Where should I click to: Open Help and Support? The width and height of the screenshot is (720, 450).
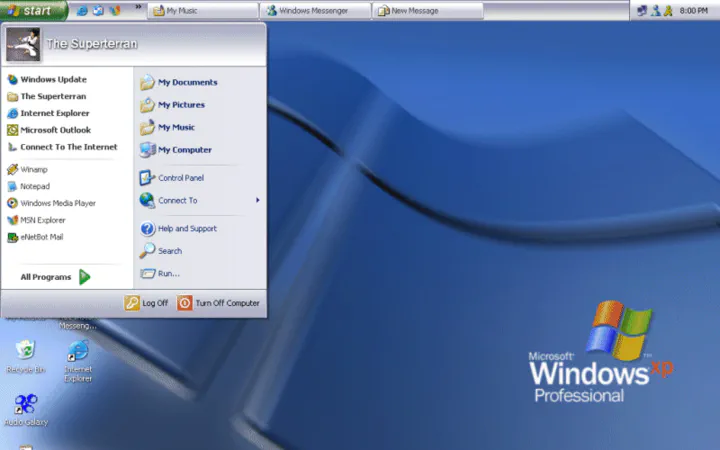coord(178,228)
